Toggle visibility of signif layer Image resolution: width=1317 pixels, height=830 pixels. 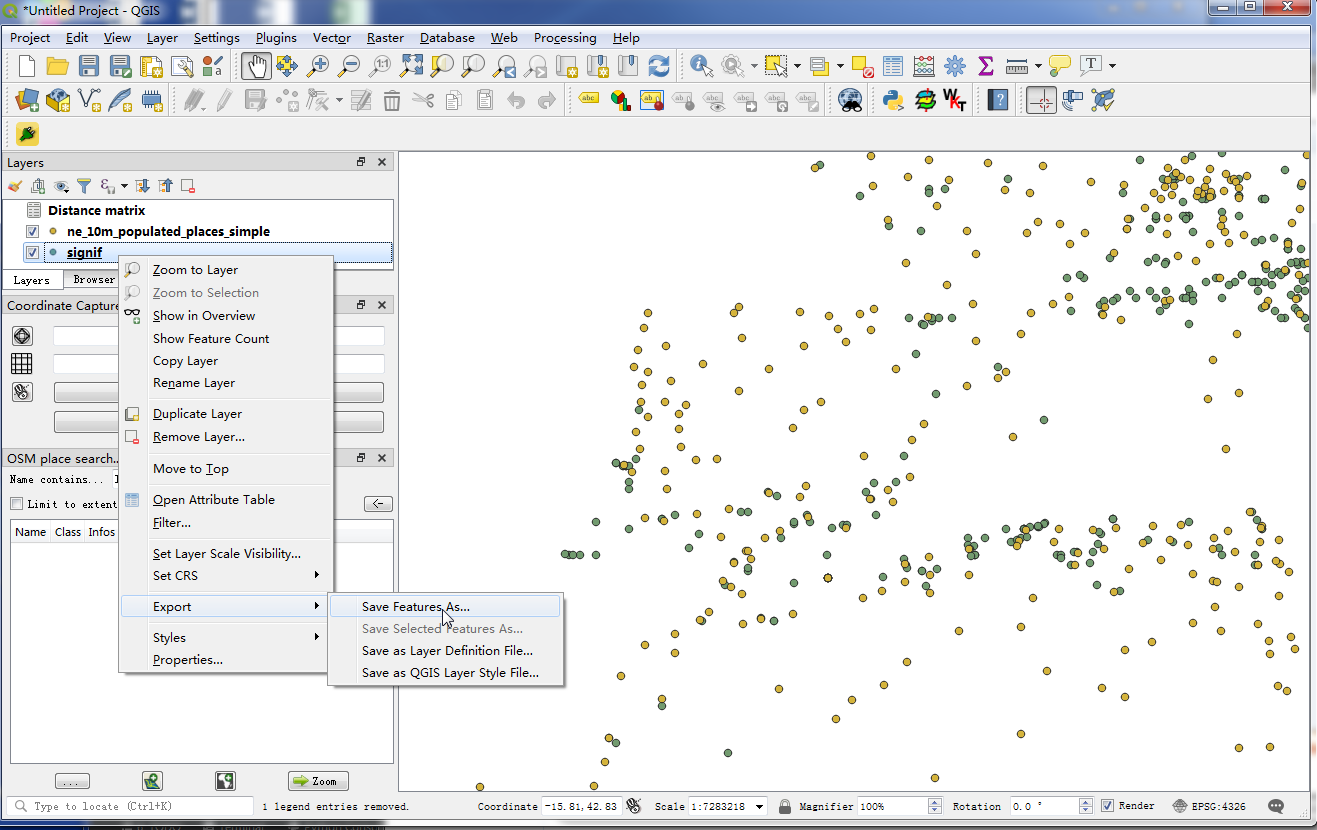pos(32,252)
